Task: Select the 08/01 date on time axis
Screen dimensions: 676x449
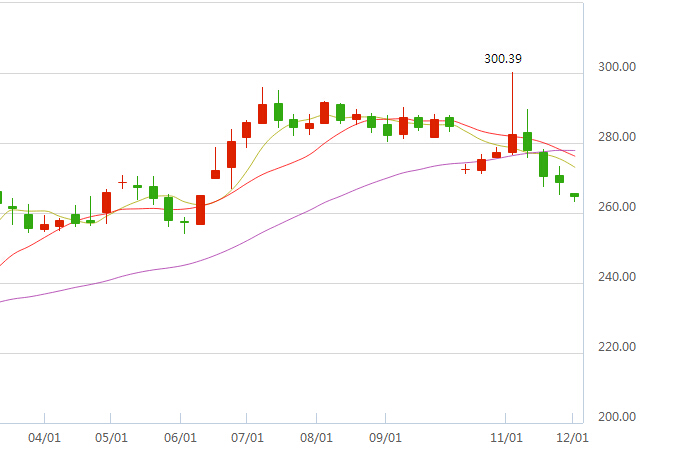Action: [x=316, y=437]
